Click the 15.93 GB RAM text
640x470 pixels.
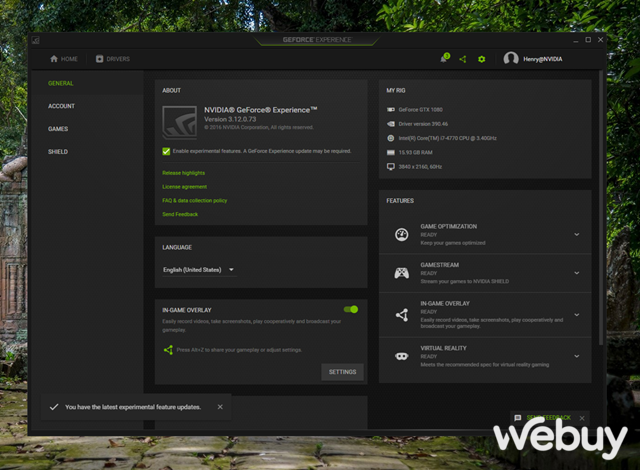(415, 153)
